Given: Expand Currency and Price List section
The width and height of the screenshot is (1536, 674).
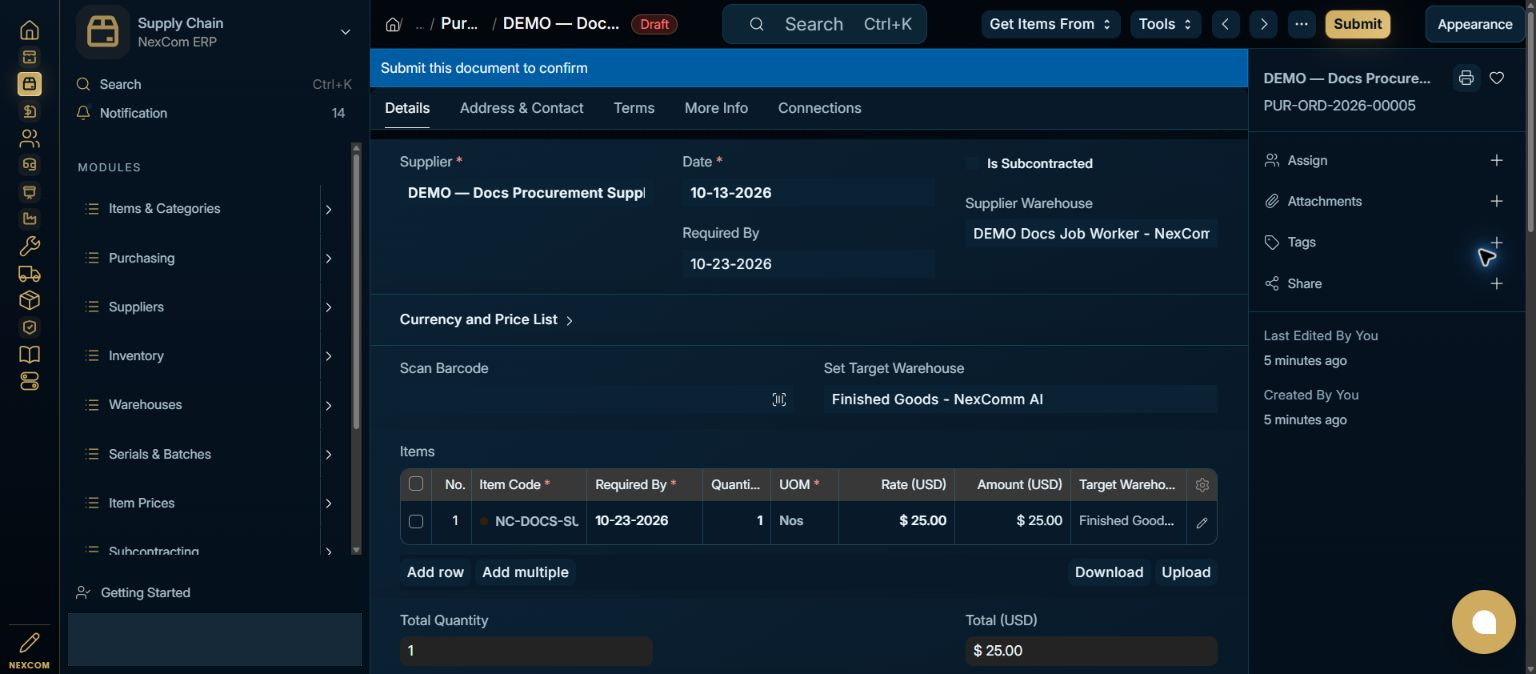Looking at the screenshot, I should click(487, 320).
